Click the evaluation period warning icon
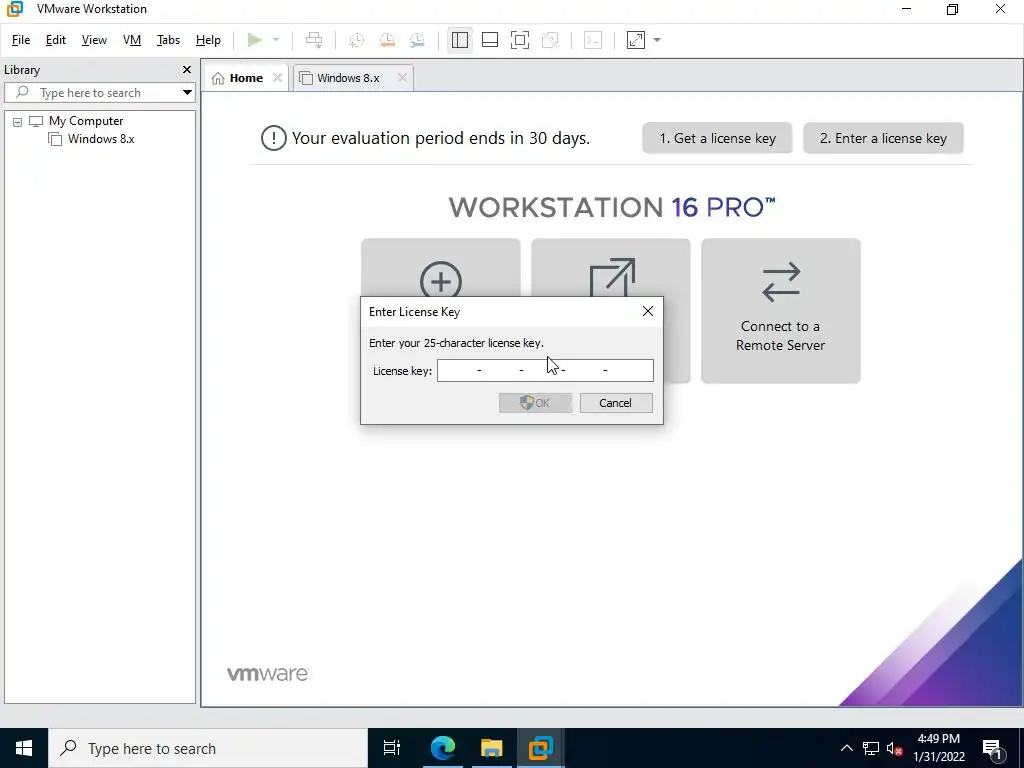 274,138
